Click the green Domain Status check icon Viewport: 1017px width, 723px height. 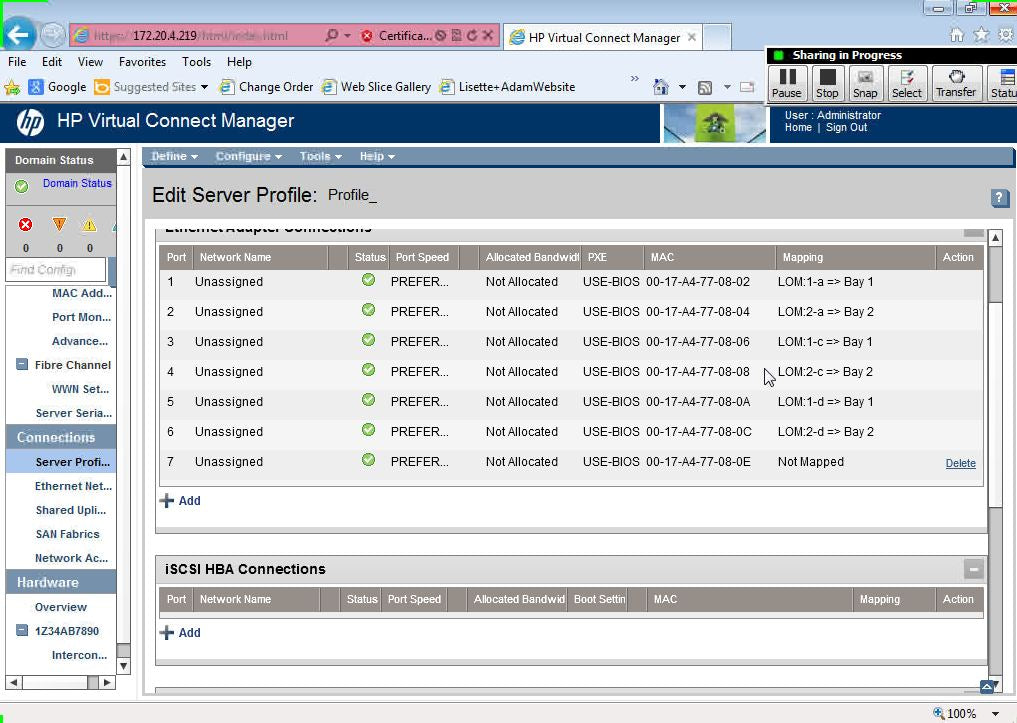21,186
